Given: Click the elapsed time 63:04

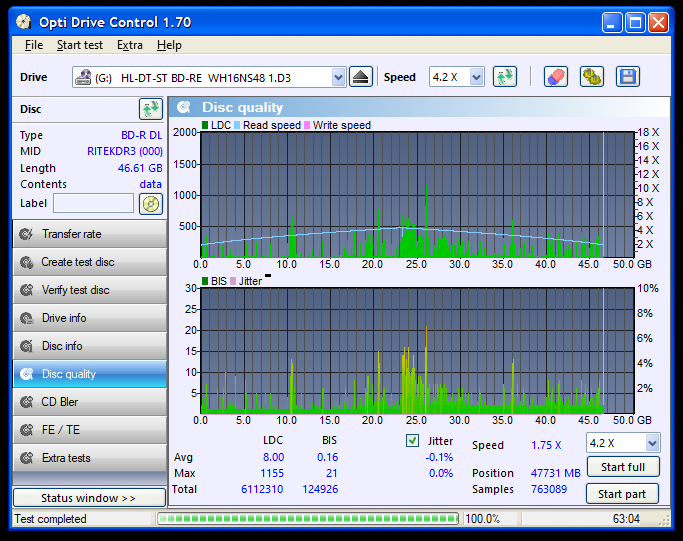Looking at the screenshot, I should click(626, 519).
